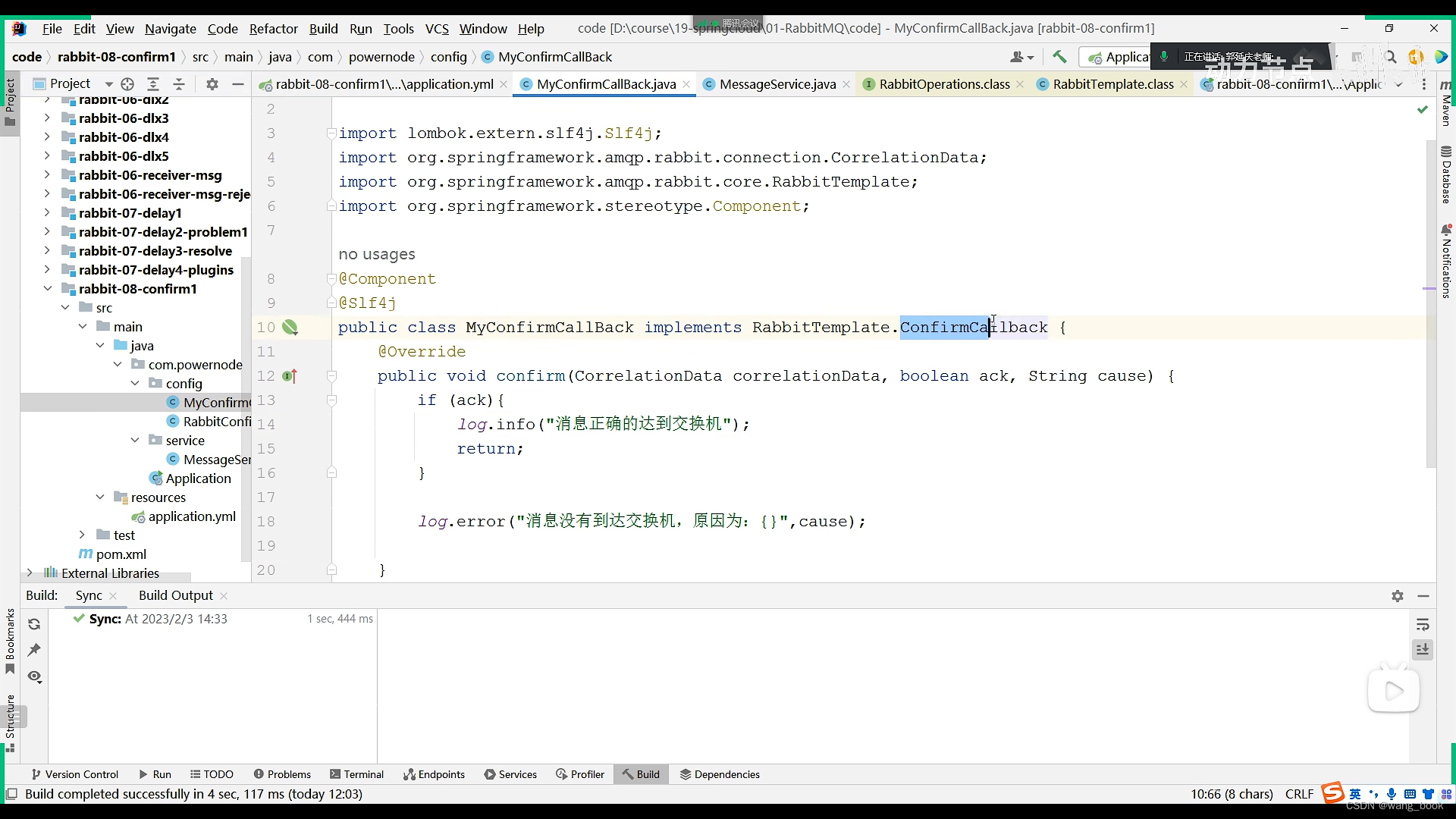This screenshot has width=1456, height=819.
Task: Expand the rabbit-07-delay1 module
Action: coord(47,213)
